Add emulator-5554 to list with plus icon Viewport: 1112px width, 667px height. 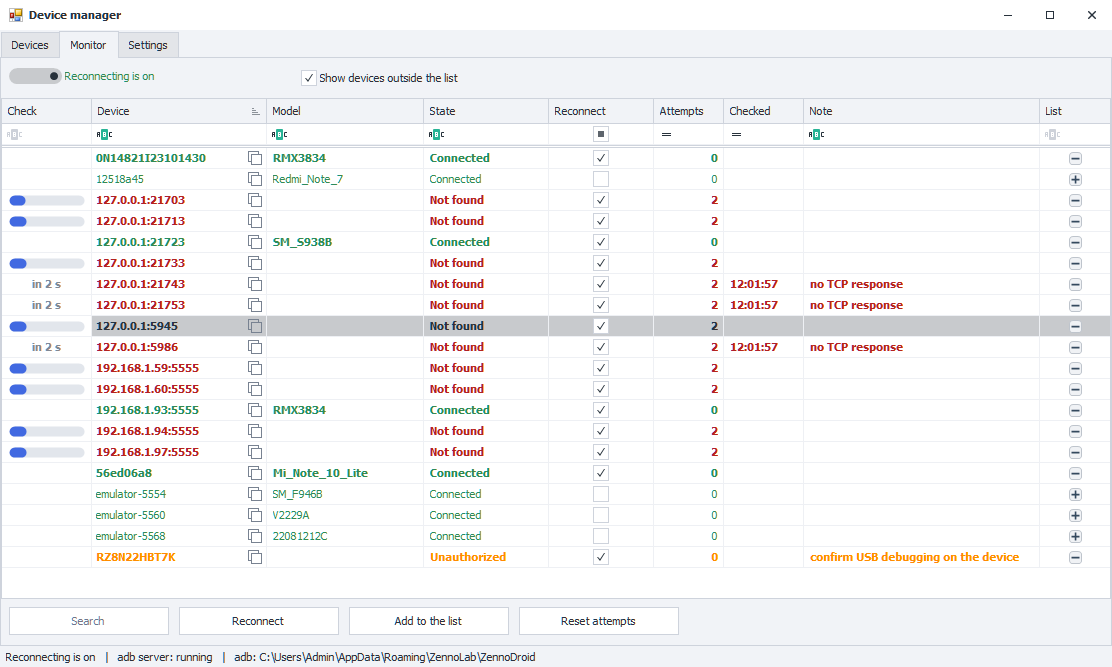pos(1075,495)
